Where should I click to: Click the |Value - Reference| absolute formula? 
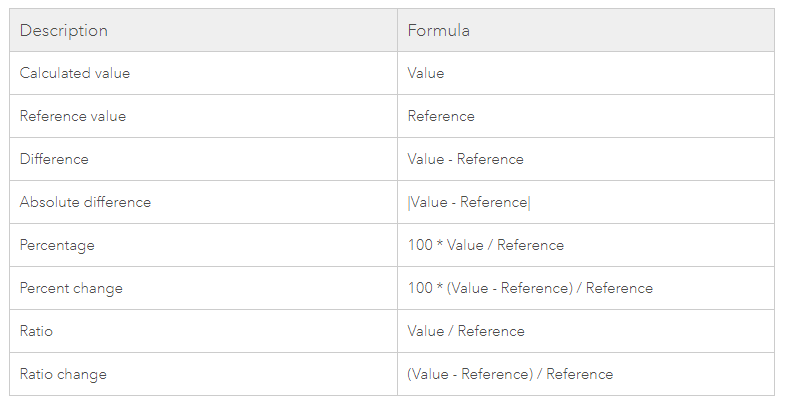469,203
